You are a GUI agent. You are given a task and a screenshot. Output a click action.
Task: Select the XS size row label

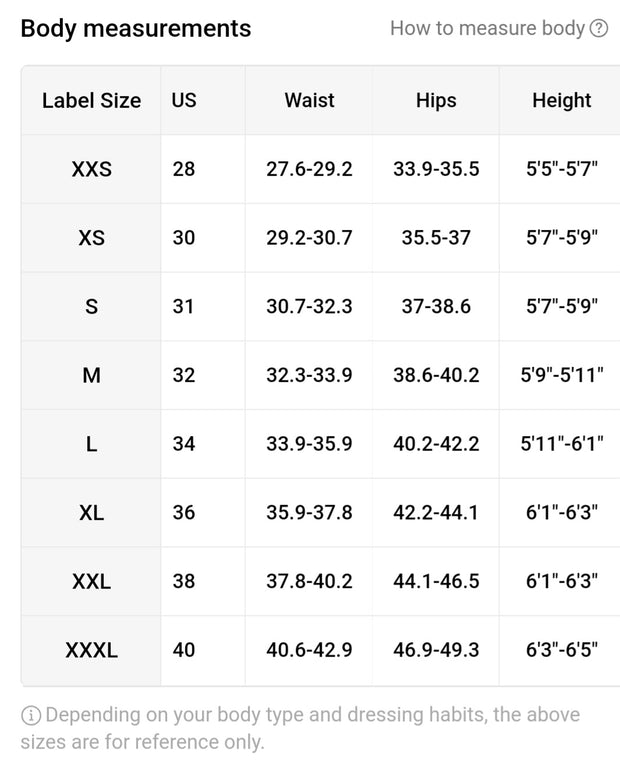(x=91, y=238)
